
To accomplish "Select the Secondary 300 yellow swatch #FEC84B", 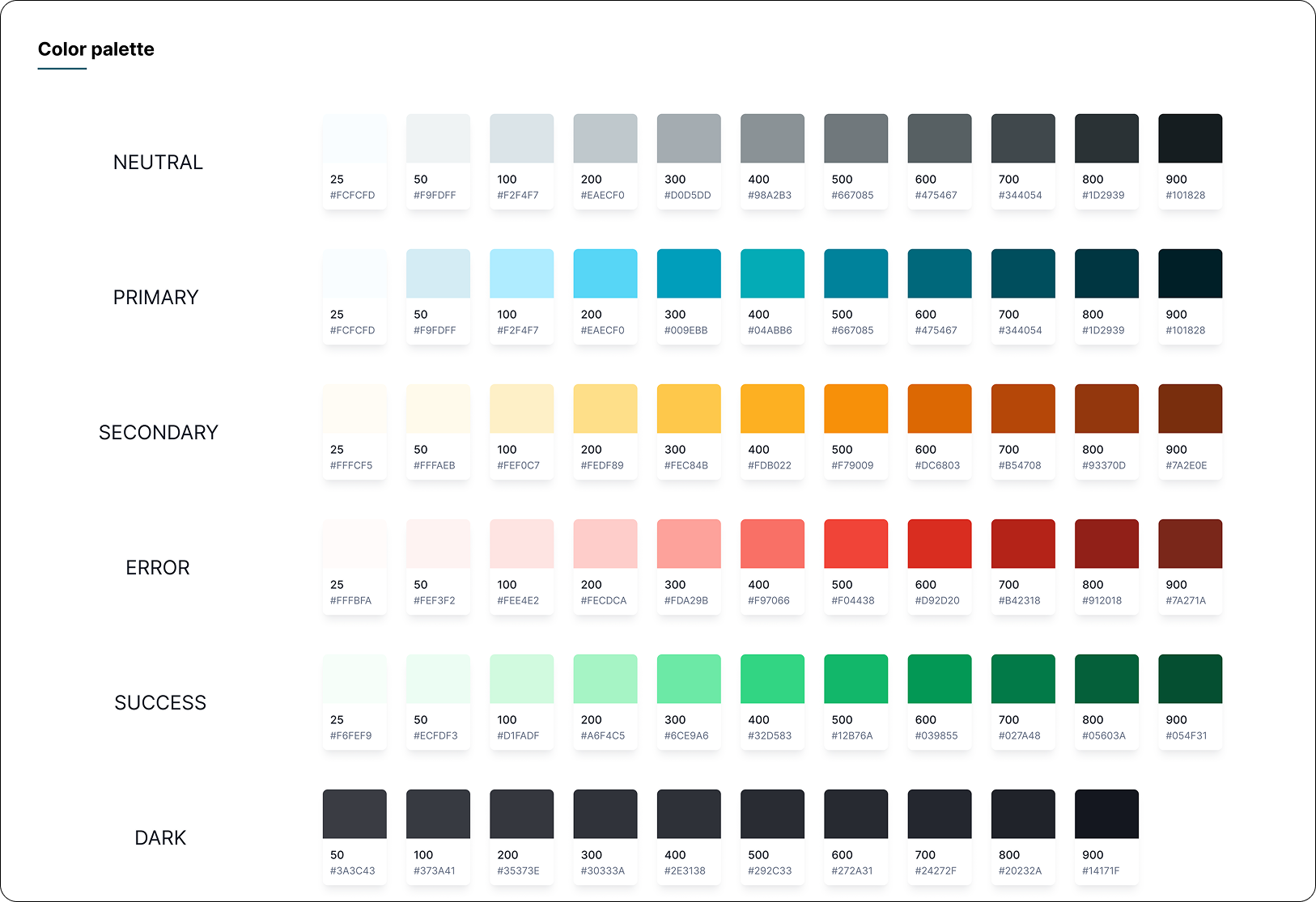I will coord(688,409).
